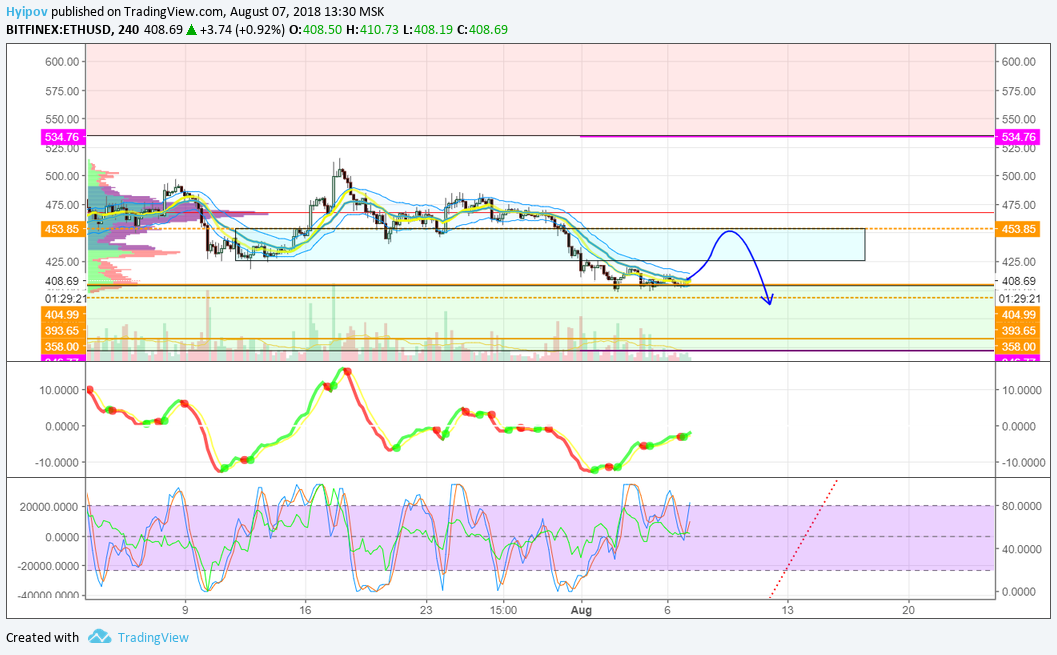The width and height of the screenshot is (1057, 655).
Task: Click the left 10.0000 oscillator axis label
Action: (60, 391)
